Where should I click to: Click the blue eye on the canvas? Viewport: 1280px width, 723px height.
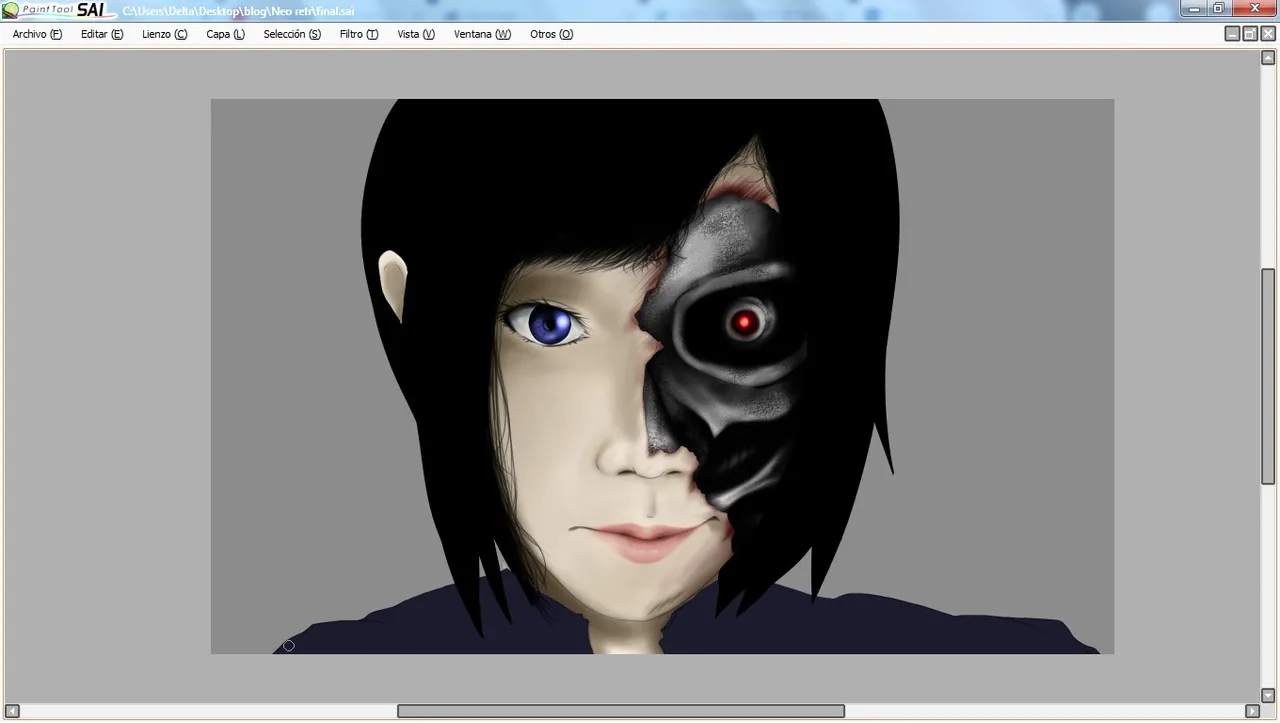click(549, 324)
